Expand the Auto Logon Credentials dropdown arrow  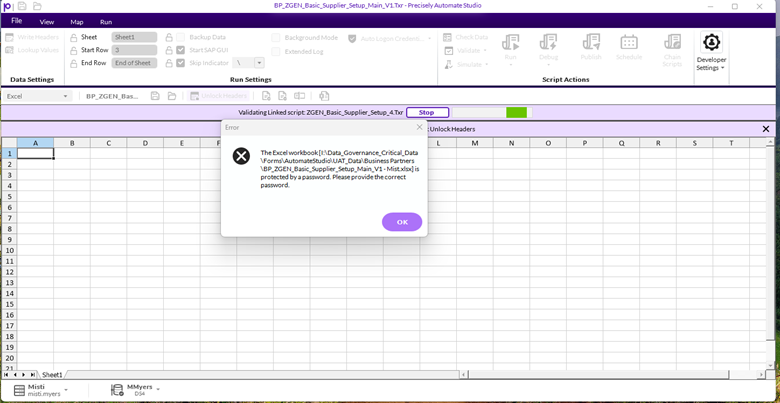pyautogui.click(x=429, y=38)
